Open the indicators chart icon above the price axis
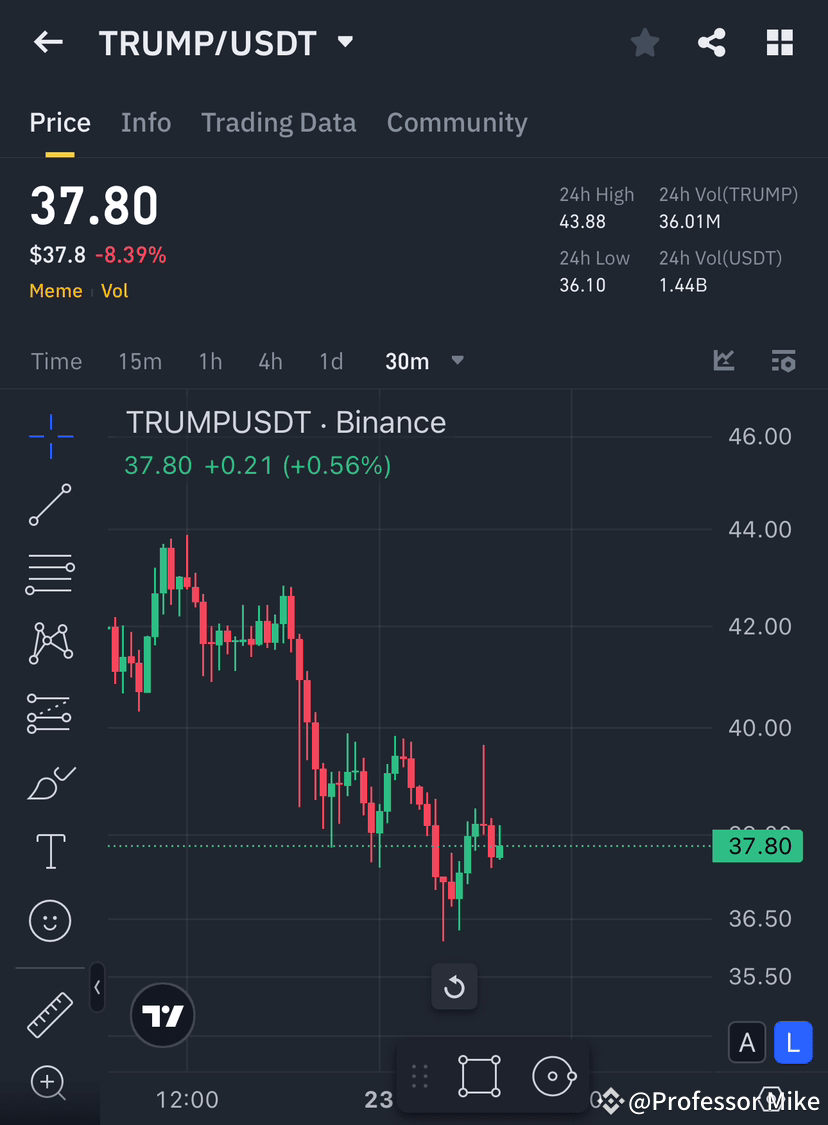 (723, 361)
